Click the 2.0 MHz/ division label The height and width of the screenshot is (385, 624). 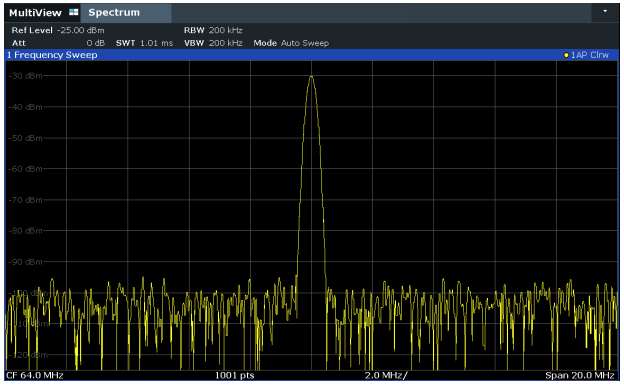pos(386,375)
